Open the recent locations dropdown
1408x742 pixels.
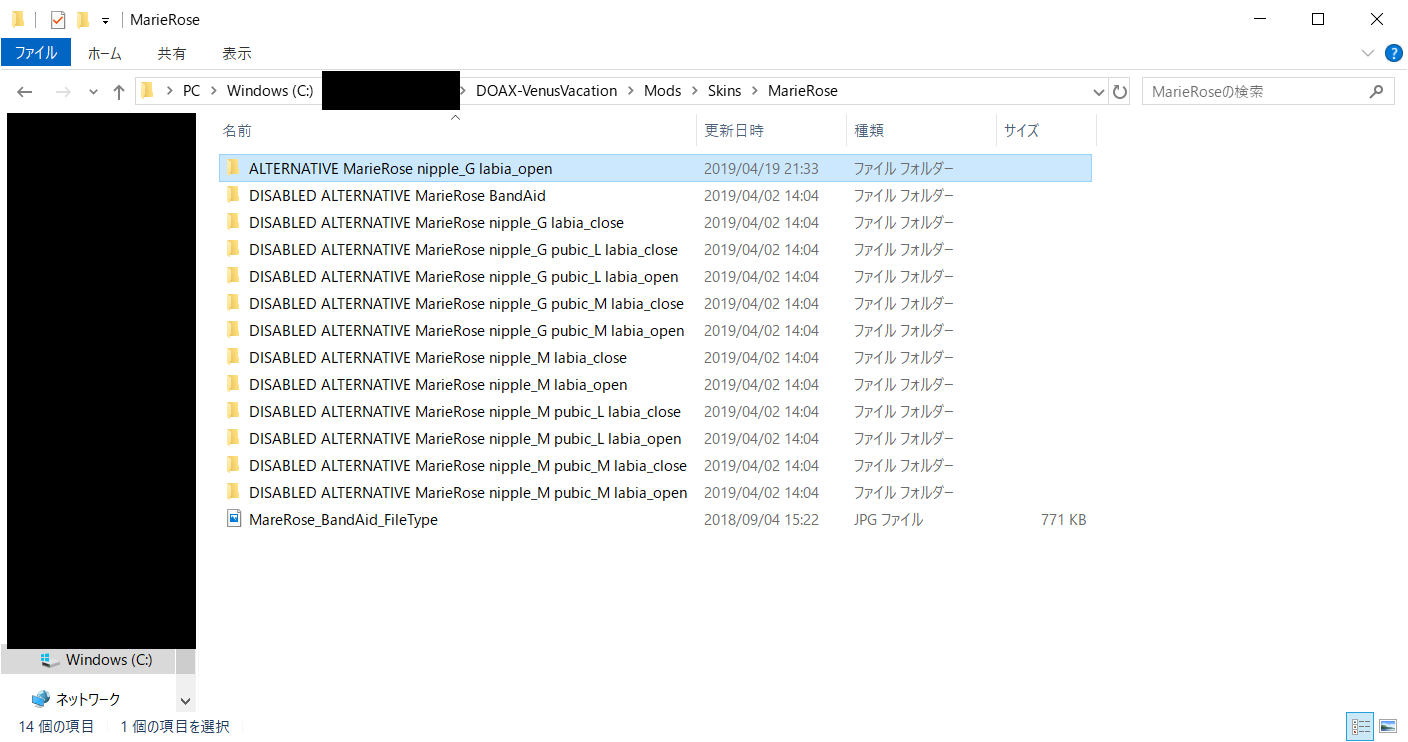[93, 92]
